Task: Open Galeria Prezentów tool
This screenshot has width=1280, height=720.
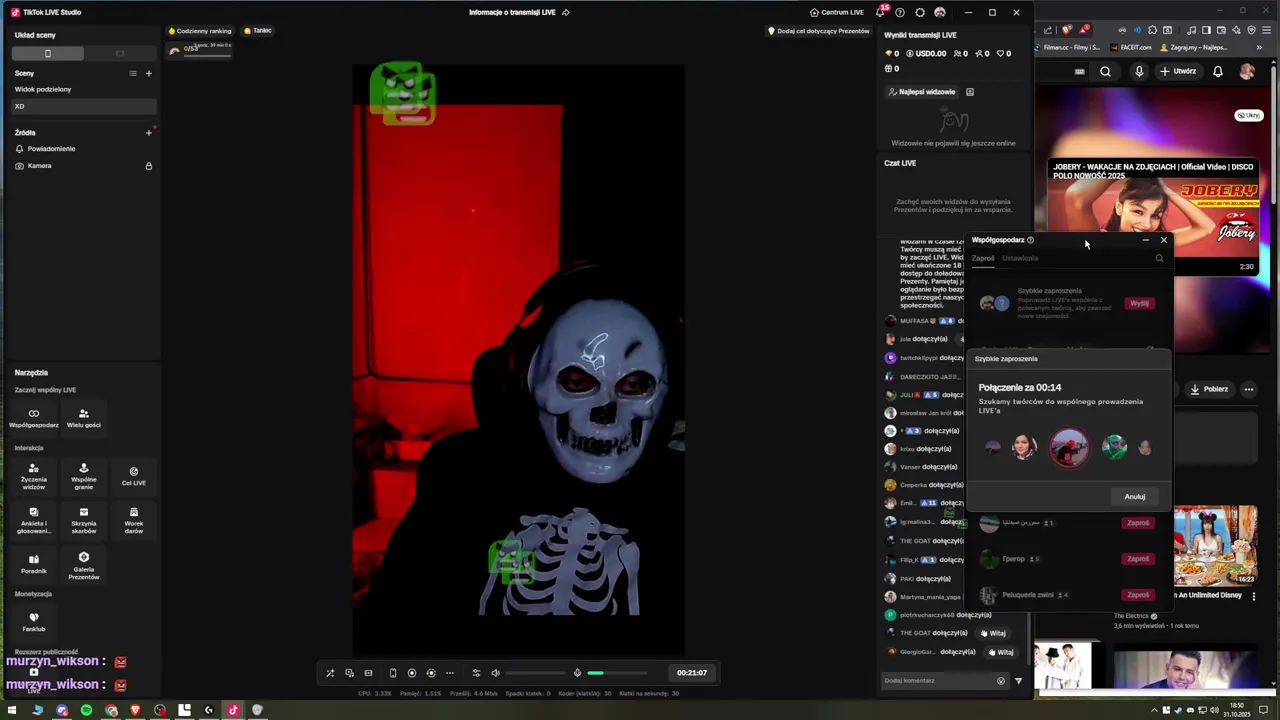Action: tap(84, 566)
